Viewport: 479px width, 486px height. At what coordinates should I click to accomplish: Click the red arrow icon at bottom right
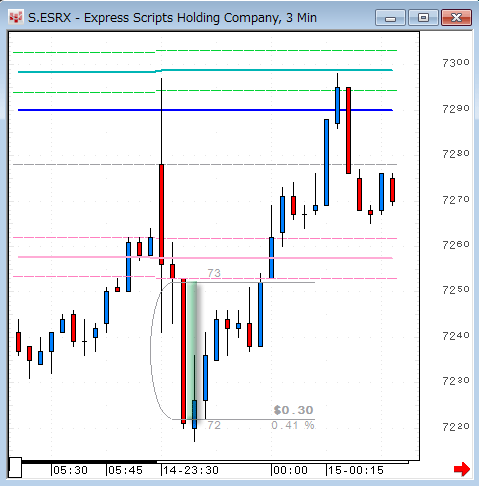tap(462, 469)
